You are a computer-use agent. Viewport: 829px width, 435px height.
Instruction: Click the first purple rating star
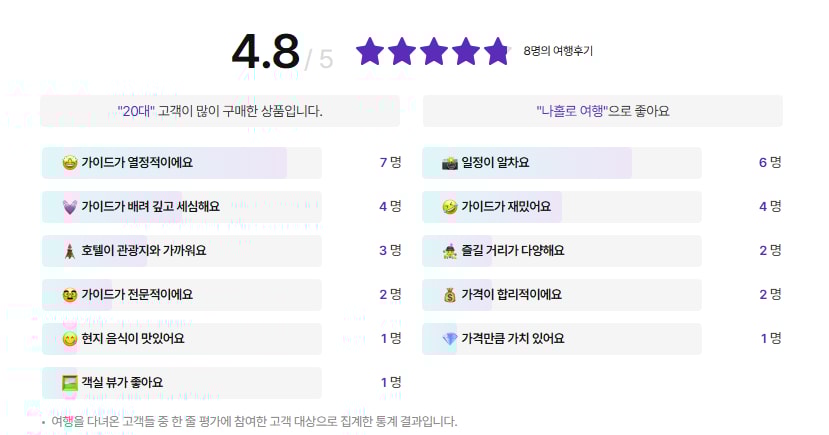point(370,51)
